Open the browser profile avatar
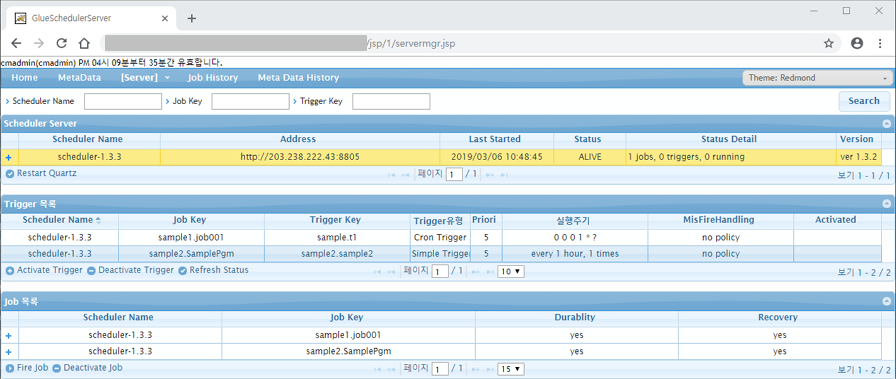Screen dimensions: 896x379 coord(857,43)
